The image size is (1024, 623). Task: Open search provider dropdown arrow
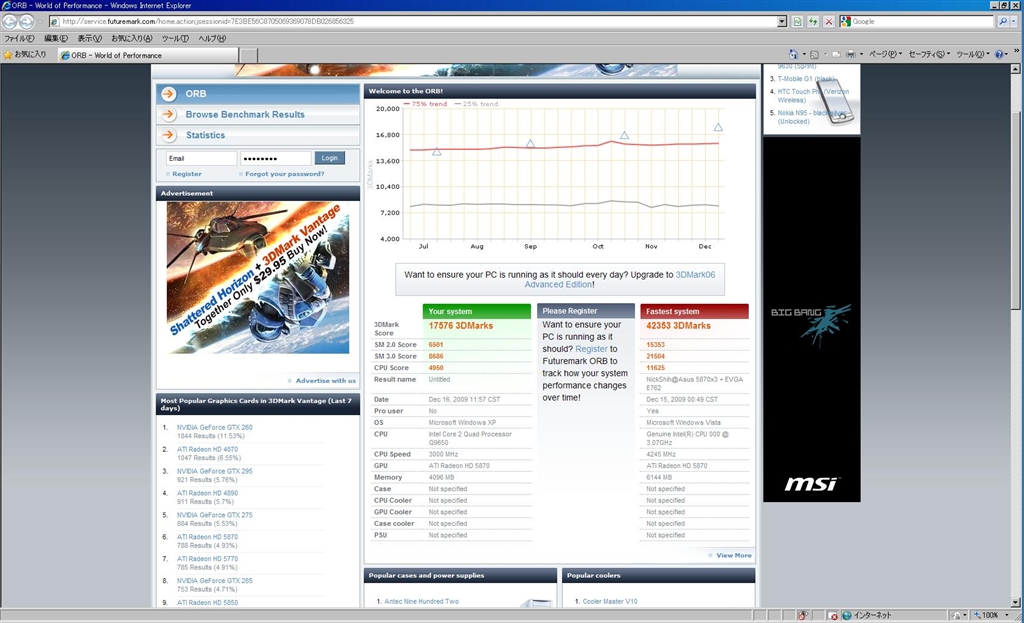(x=1014, y=22)
